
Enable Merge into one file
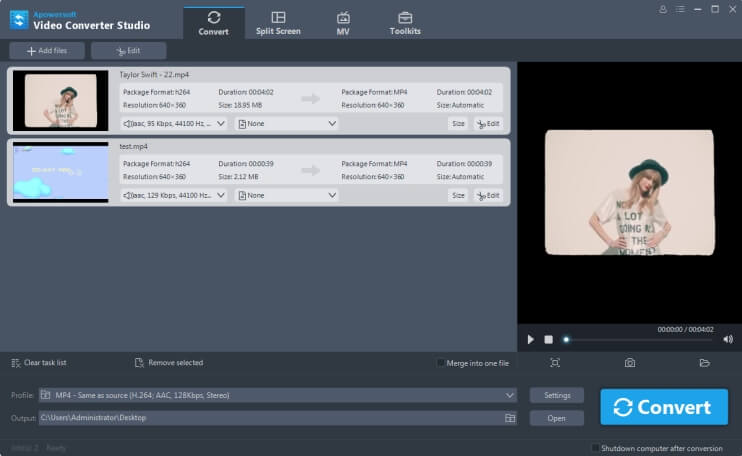click(441, 363)
